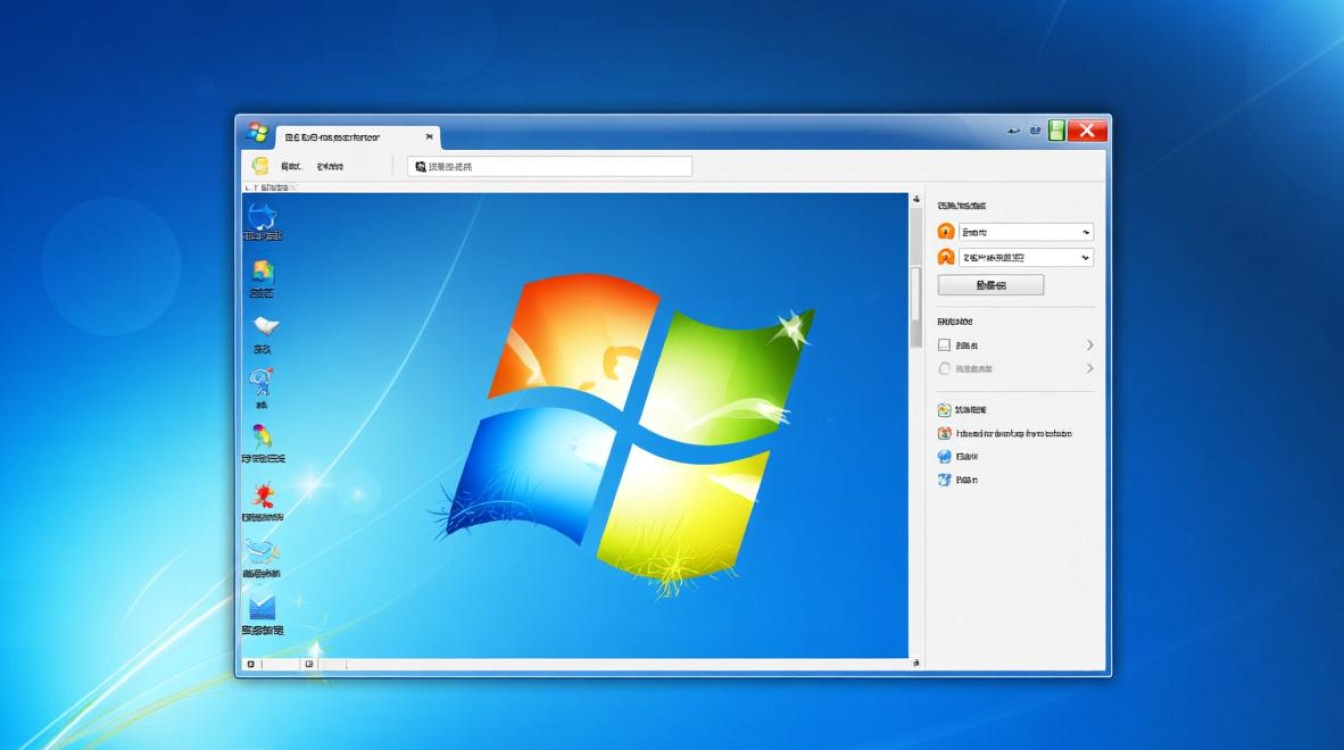Image resolution: width=1344 pixels, height=750 pixels.
Task: Select the round radio option below the checkbox
Action: (x=944, y=368)
